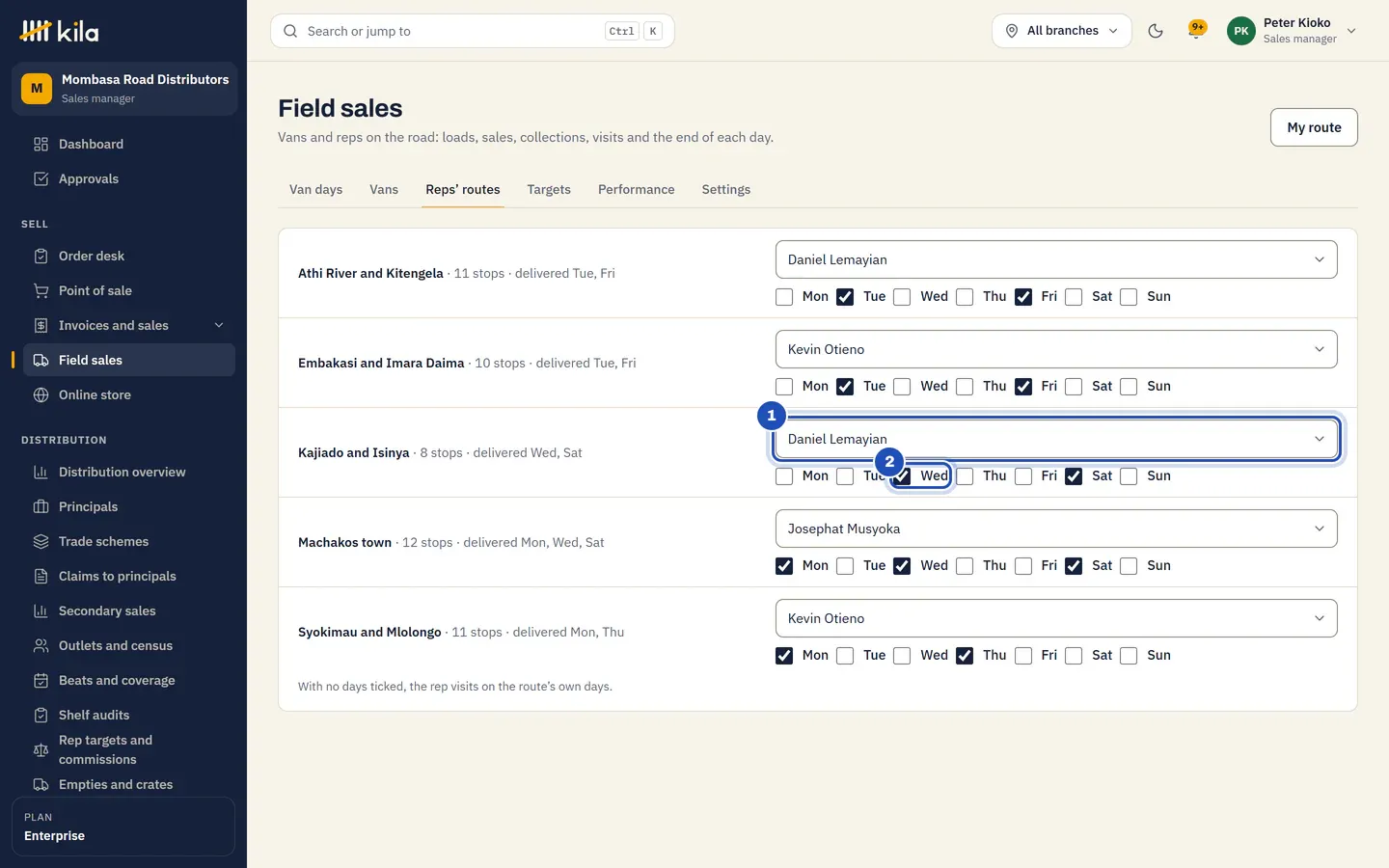Viewport: 1389px width, 868px height.
Task: Untick Sat for Kajiado and Isinya
Action: pos(1074,476)
